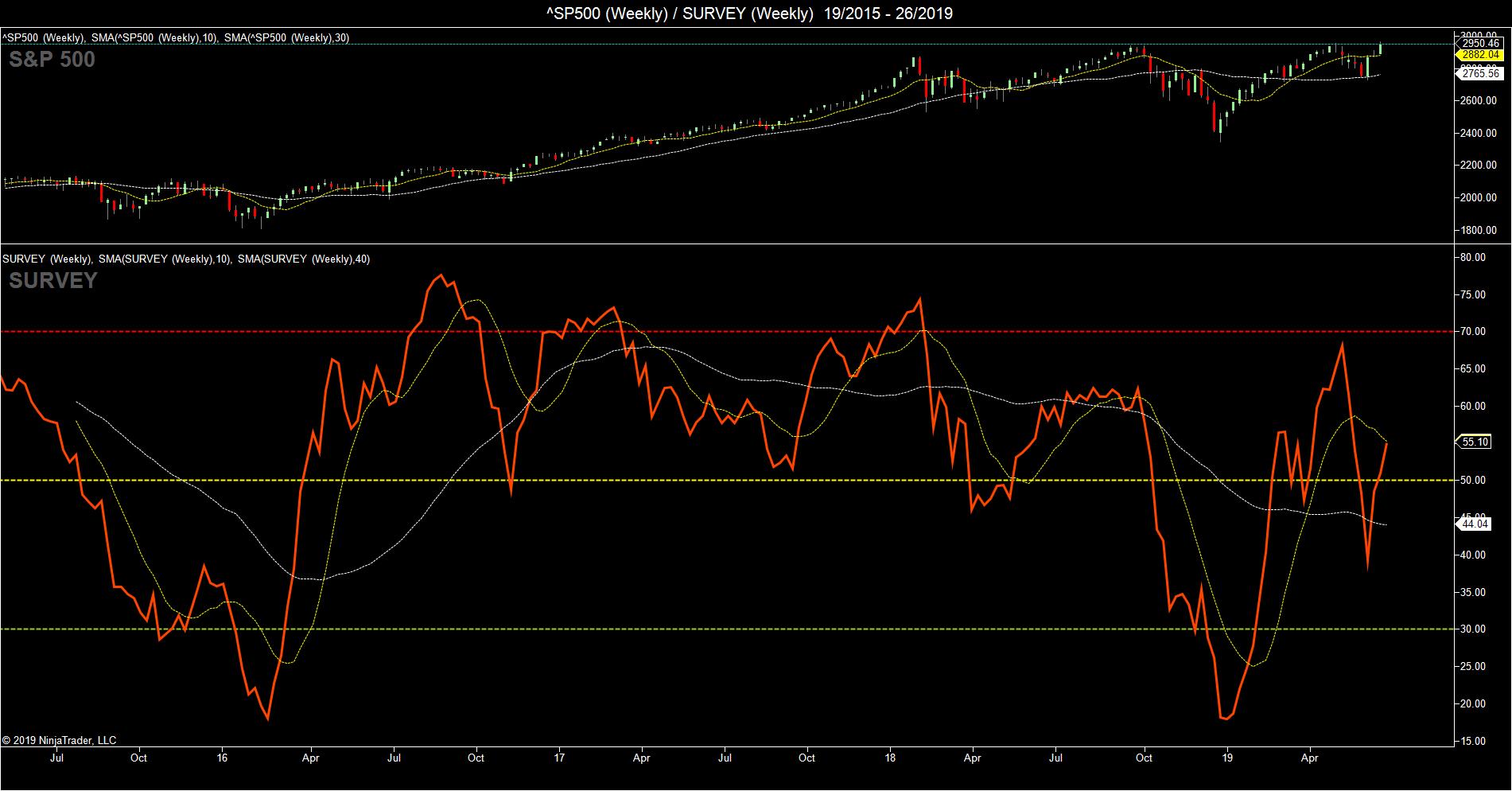Click the 60.00 survey axis label

tap(1474, 406)
